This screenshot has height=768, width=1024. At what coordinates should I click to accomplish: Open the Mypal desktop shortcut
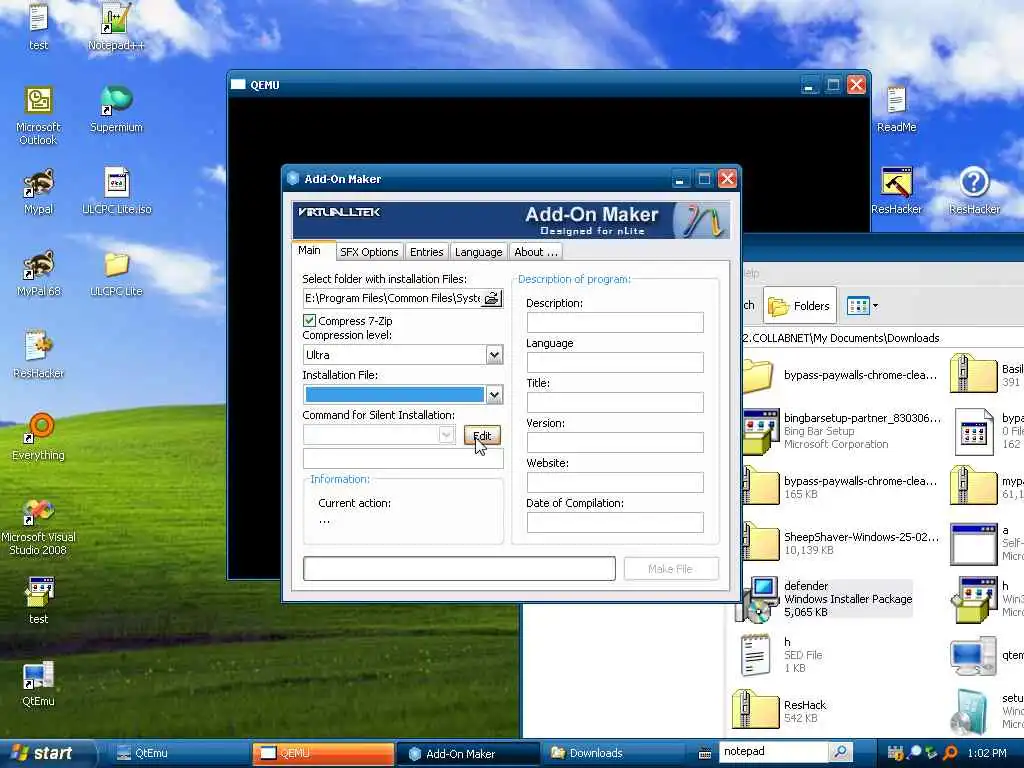pos(39,191)
